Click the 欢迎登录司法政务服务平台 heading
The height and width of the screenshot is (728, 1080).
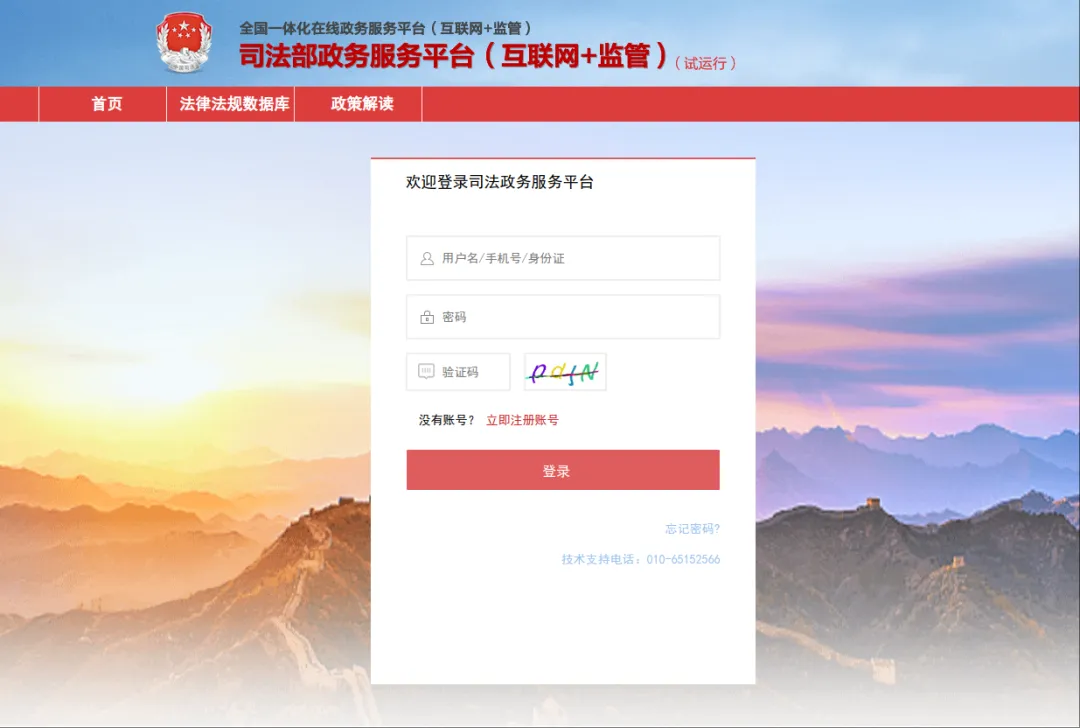pos(499,183)
